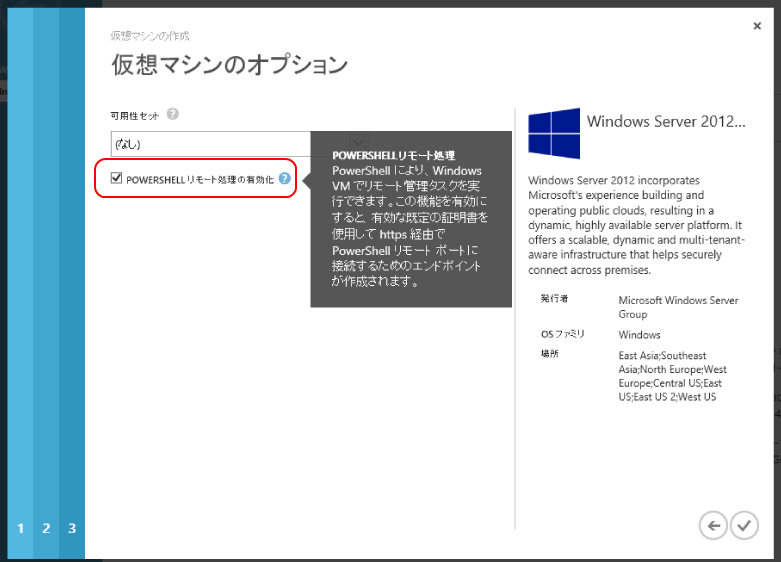Confirm with the checkmark button
Viewport: 781px width, 562px height.
coord(744,525)
